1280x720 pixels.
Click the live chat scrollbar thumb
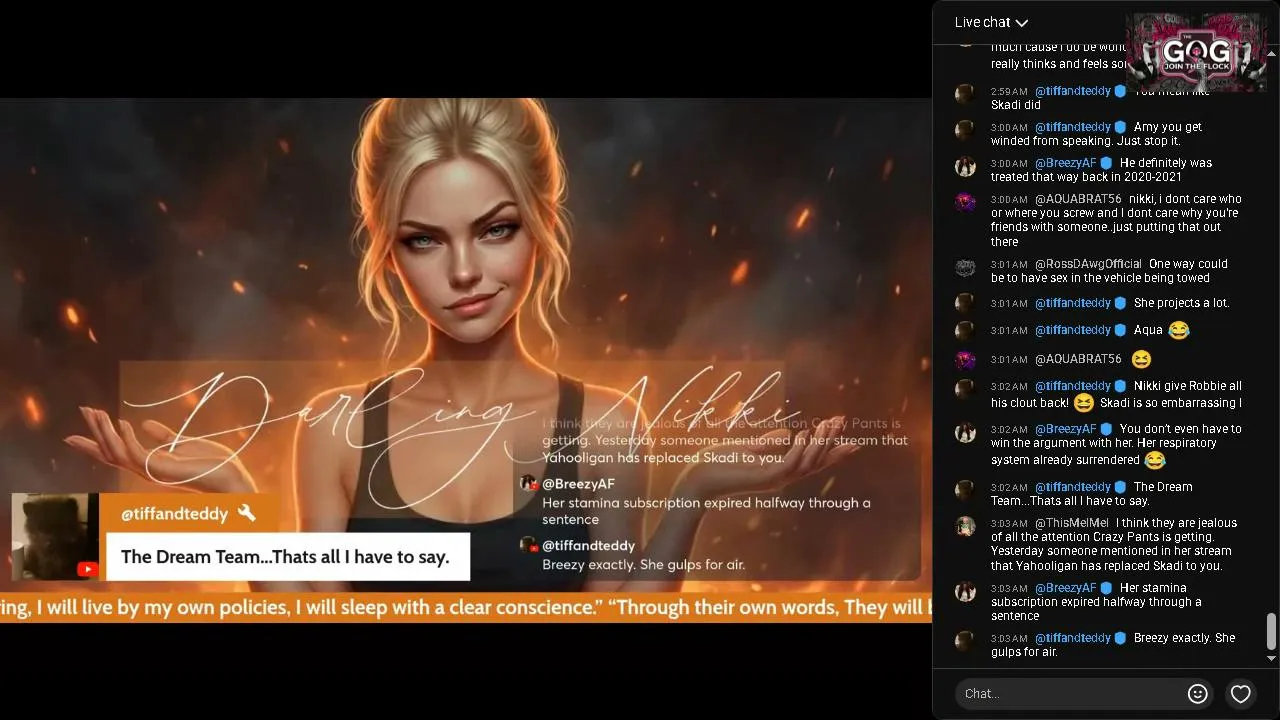coord(1271,631)
